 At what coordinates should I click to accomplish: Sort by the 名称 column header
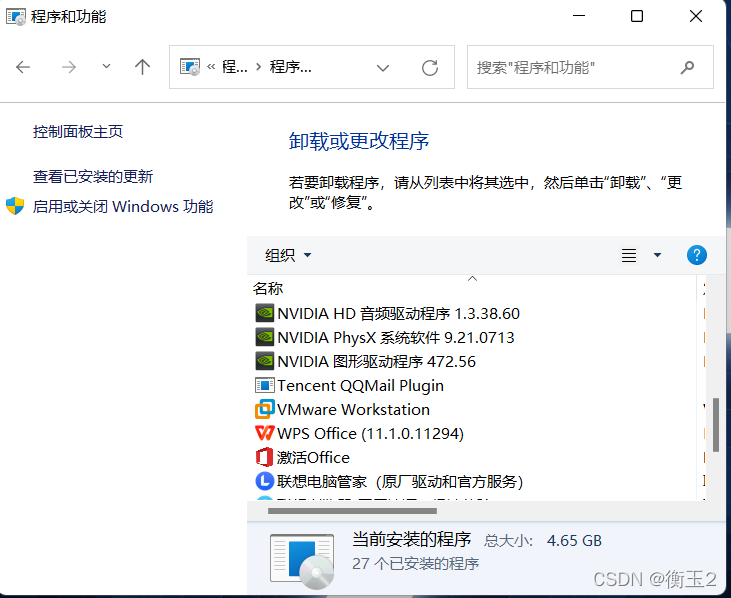pyautogui.click(x=268, y=289)
